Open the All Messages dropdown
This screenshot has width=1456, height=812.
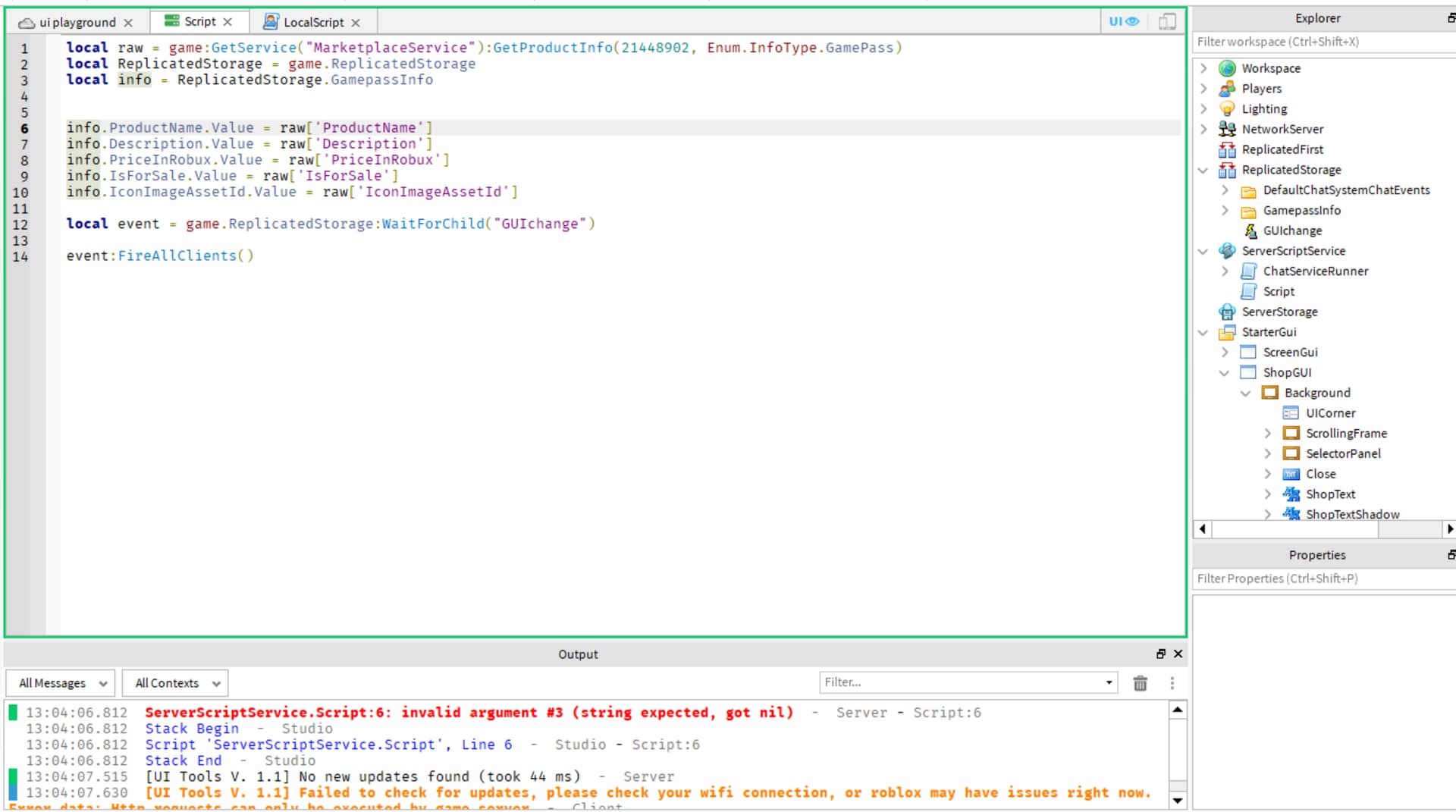tap(60, 682)
